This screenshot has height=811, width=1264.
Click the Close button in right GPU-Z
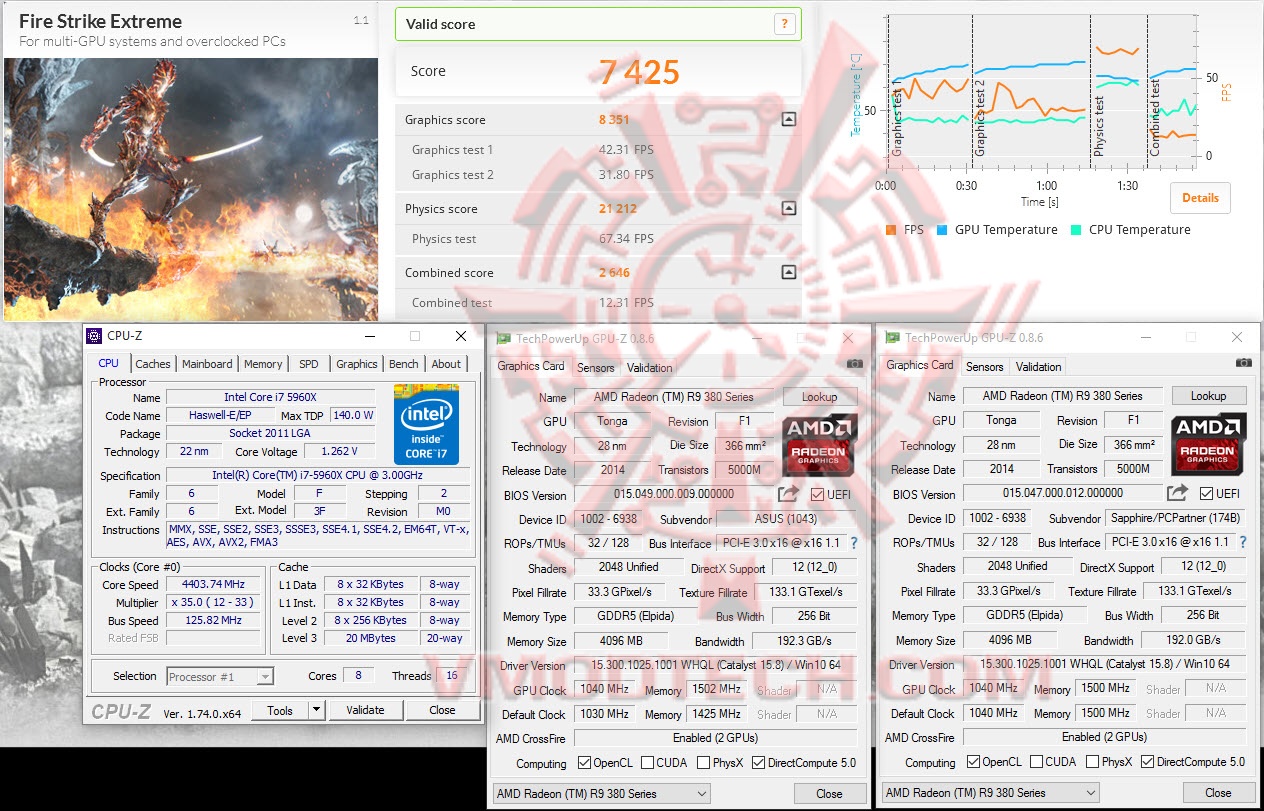pos(1218,793)
